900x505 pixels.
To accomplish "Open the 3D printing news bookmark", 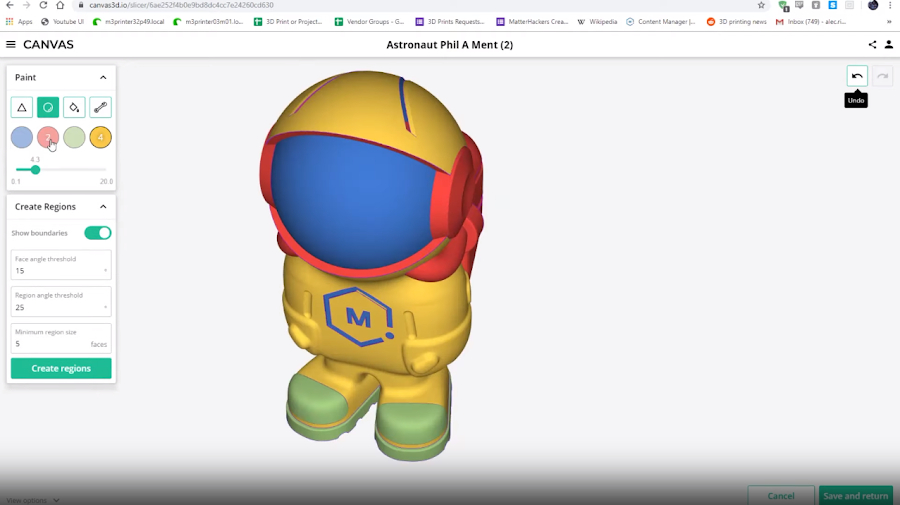I will tap(736, 22).
